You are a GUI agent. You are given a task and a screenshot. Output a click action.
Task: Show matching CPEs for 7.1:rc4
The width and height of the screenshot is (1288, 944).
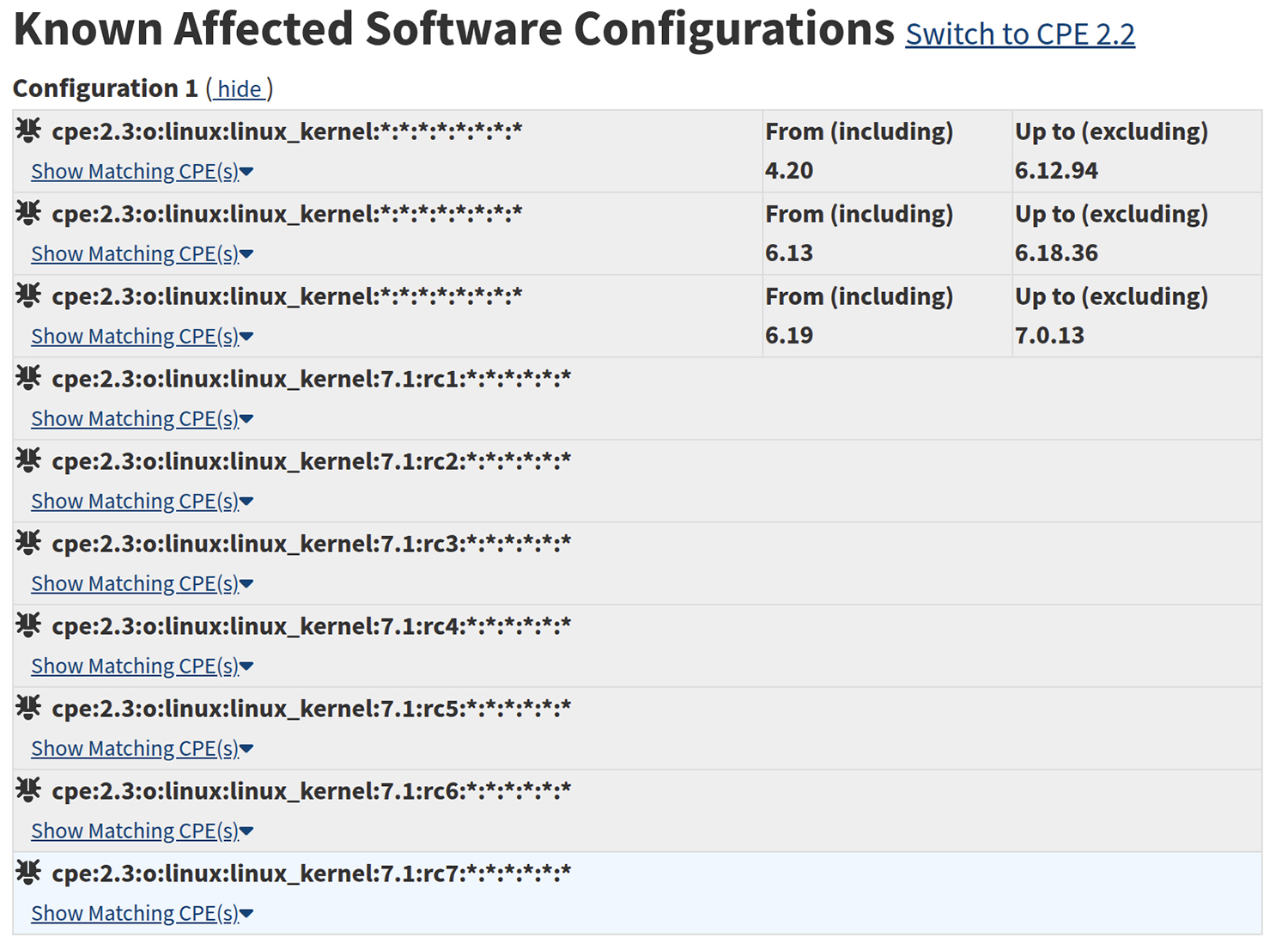[143, 667]
